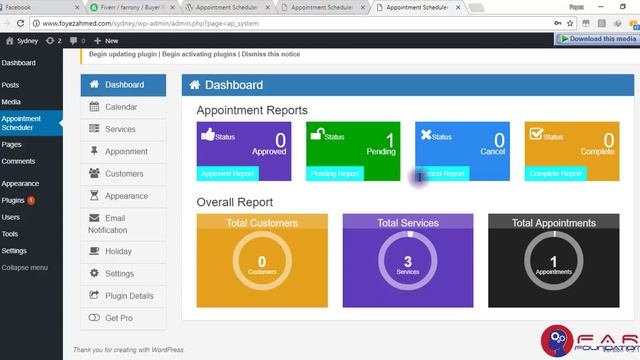Screen dimensions: 640x360
Task: Collapse the WordPress admin menu
Action: pos(24,268)
